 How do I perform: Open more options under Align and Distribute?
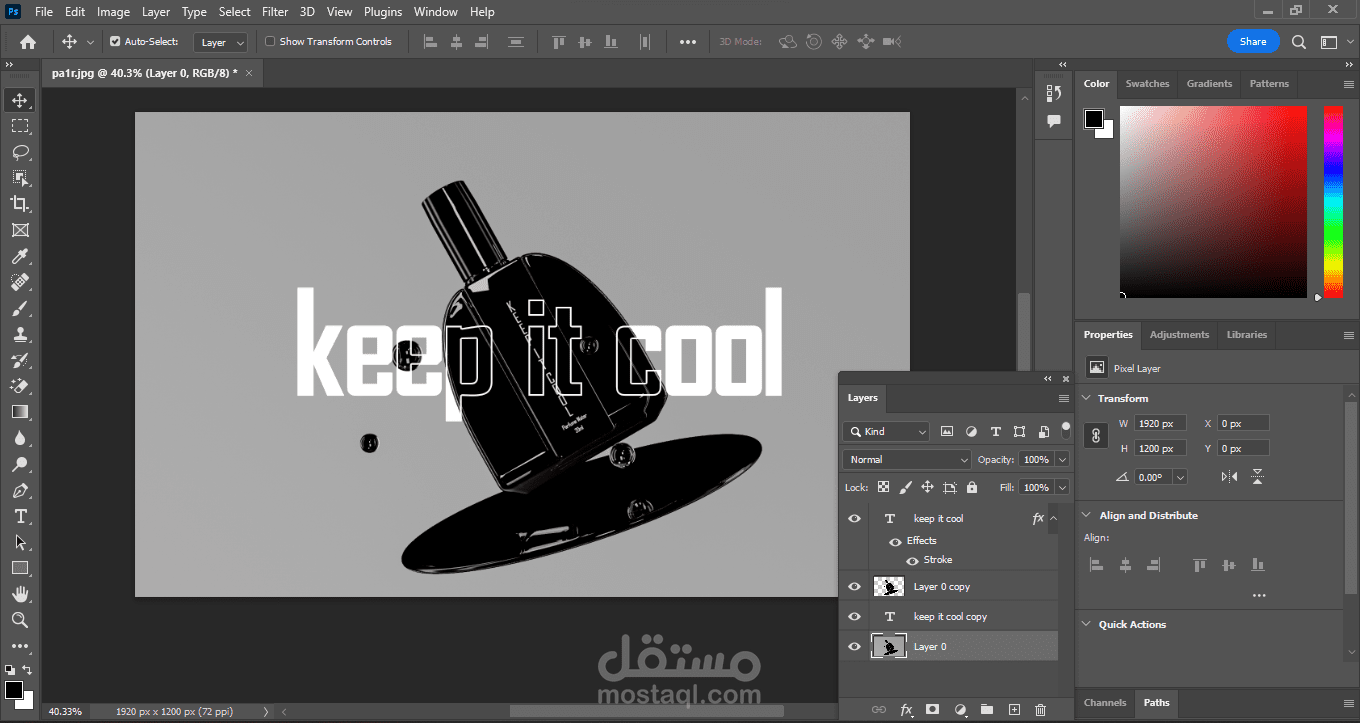pos(1259,595)
